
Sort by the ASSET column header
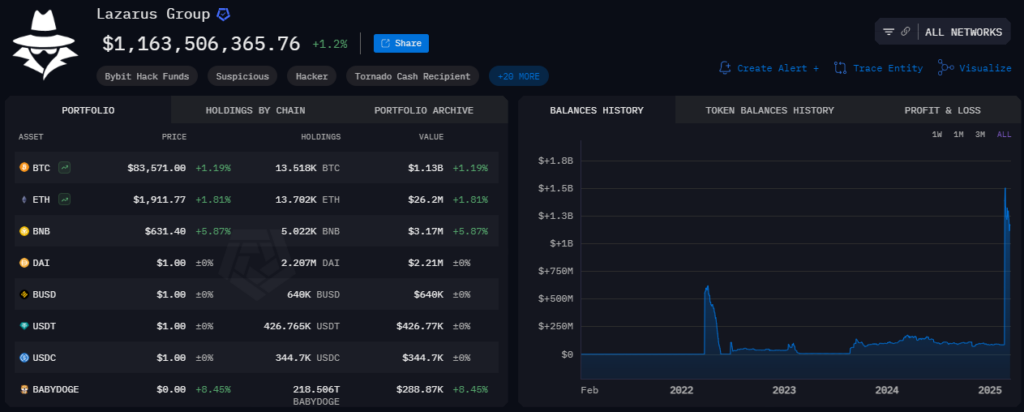click(31, 137)
